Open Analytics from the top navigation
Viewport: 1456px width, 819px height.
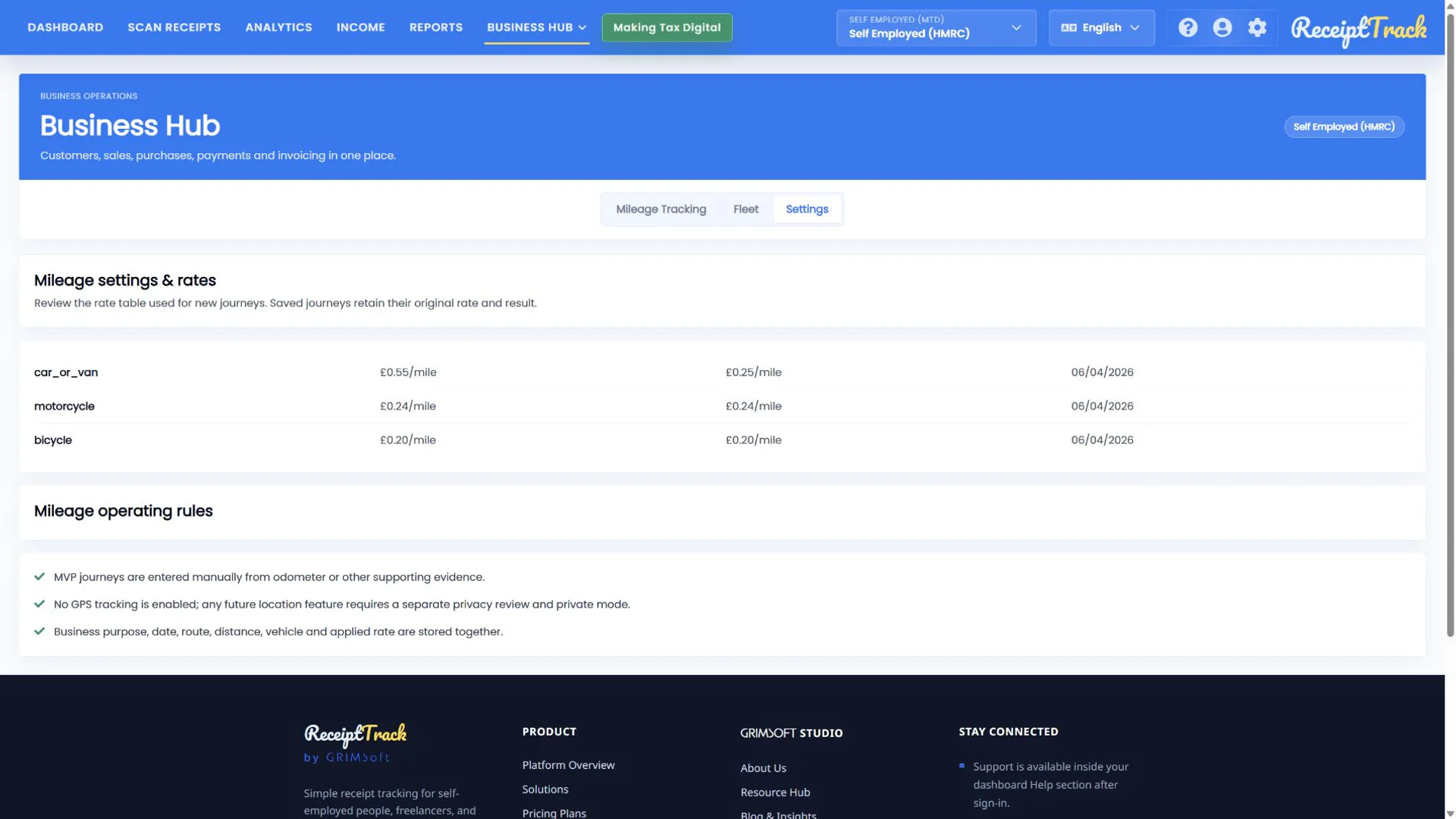[278, 27]
